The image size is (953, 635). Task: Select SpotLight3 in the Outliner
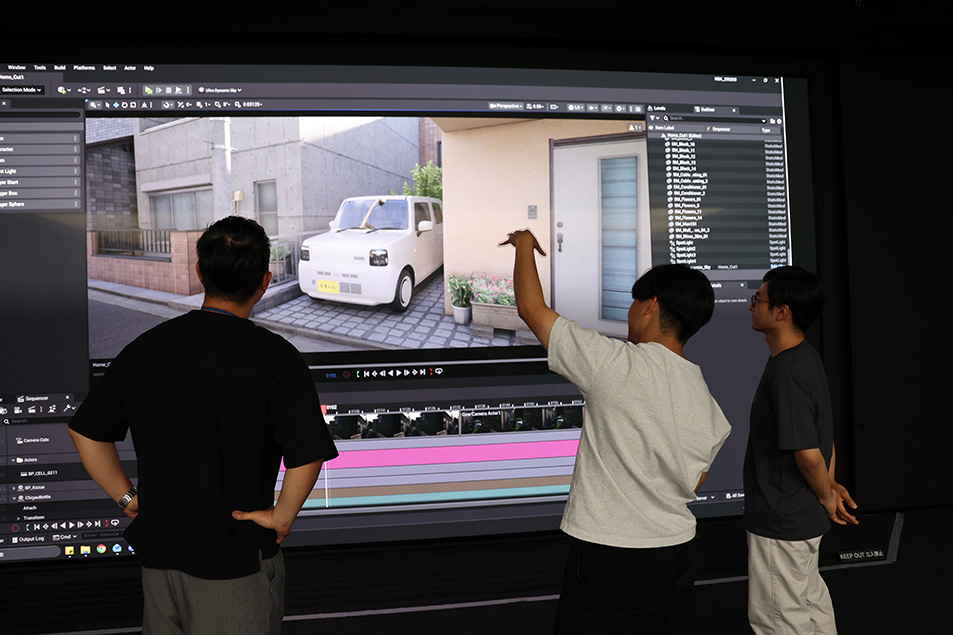click(685, 255)
